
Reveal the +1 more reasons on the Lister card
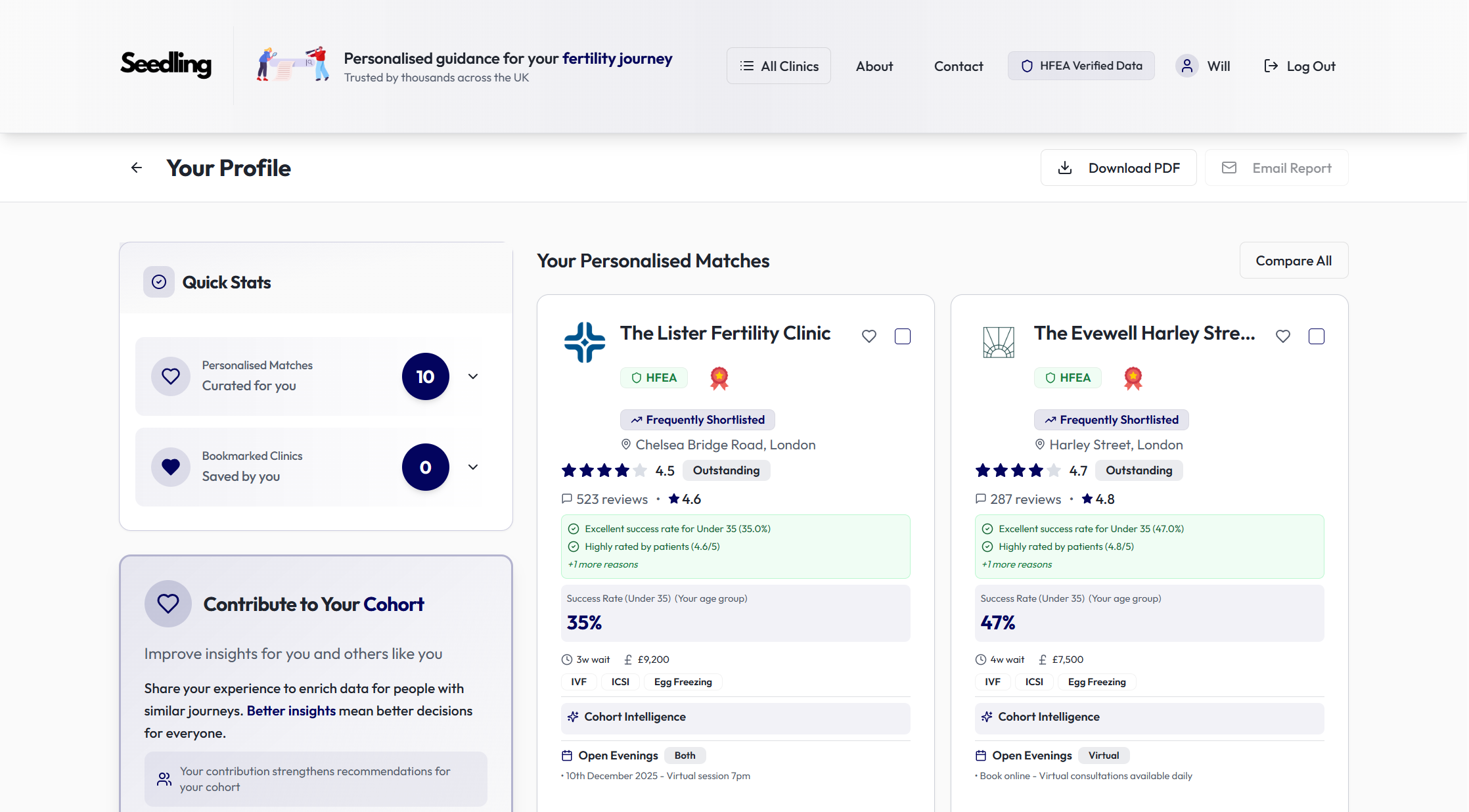point(602,564)
